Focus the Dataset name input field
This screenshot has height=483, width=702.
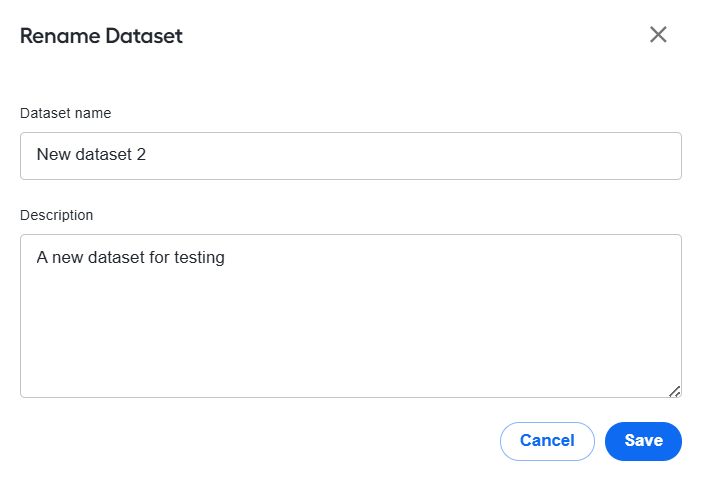coord(351,156)
